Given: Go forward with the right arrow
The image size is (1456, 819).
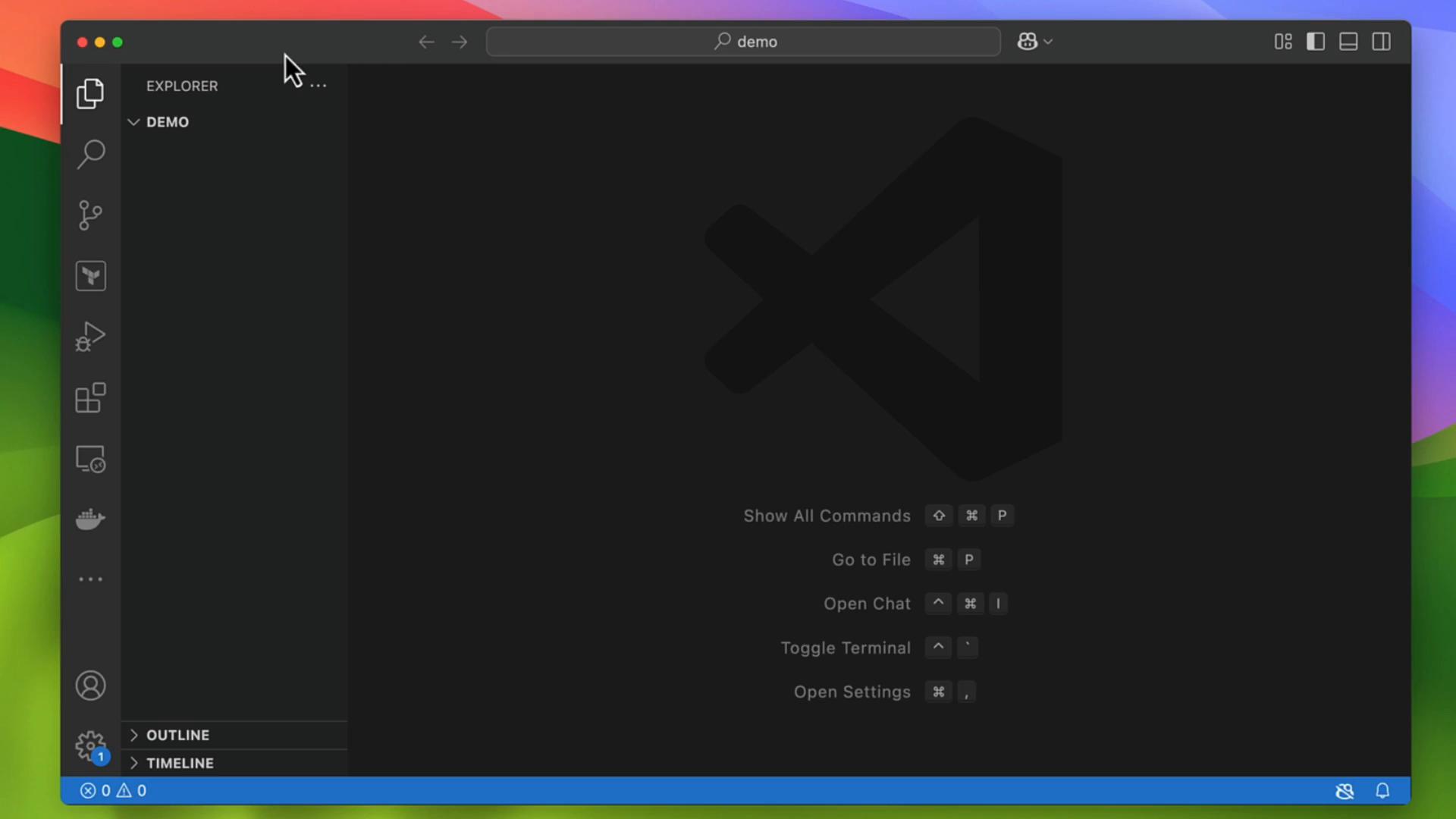Looking at the screenshot, I should click(460, 42).
